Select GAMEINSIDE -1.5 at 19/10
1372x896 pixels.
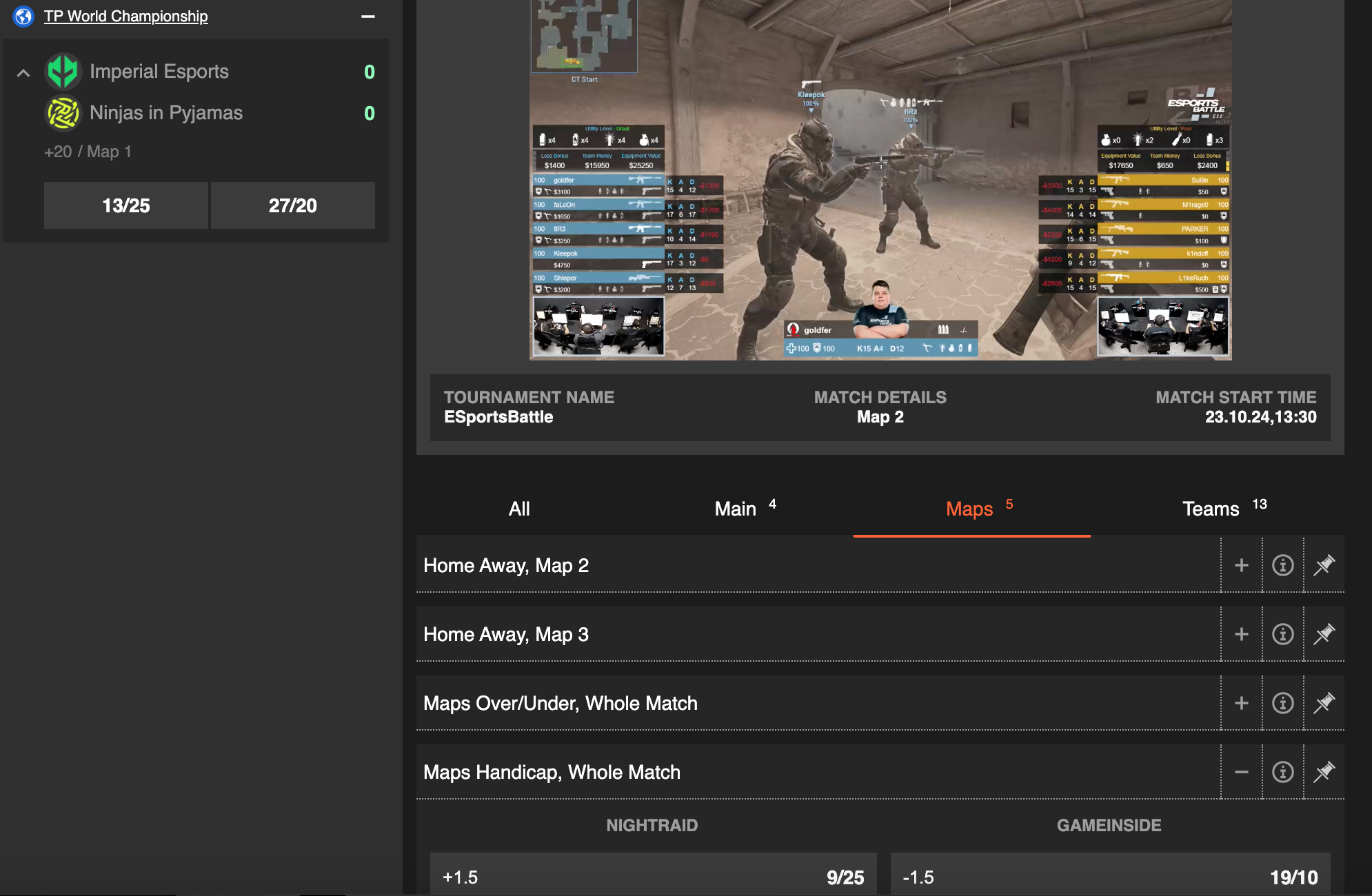coord(1111,875)
